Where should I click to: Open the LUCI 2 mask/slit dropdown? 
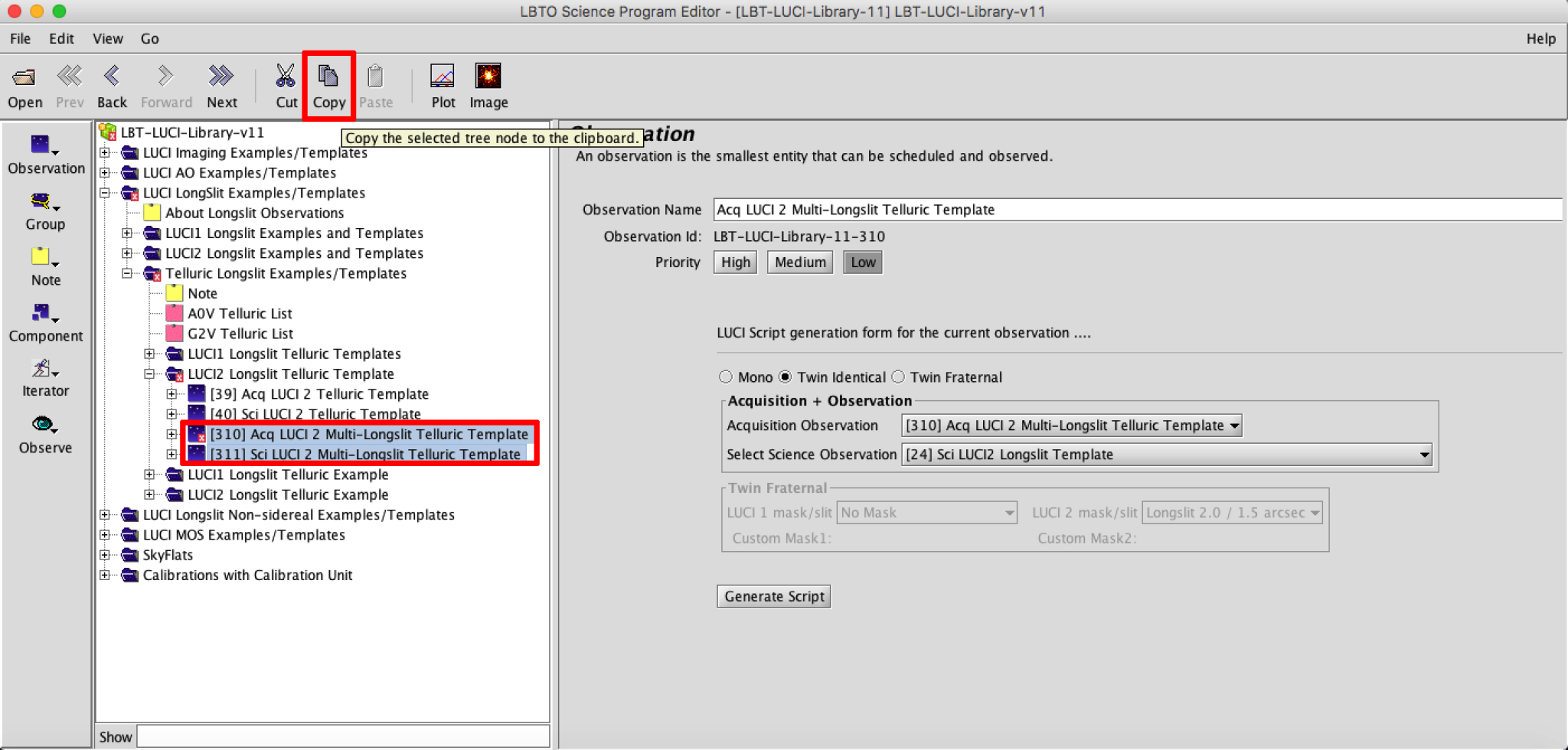(x=1232, y=513)
